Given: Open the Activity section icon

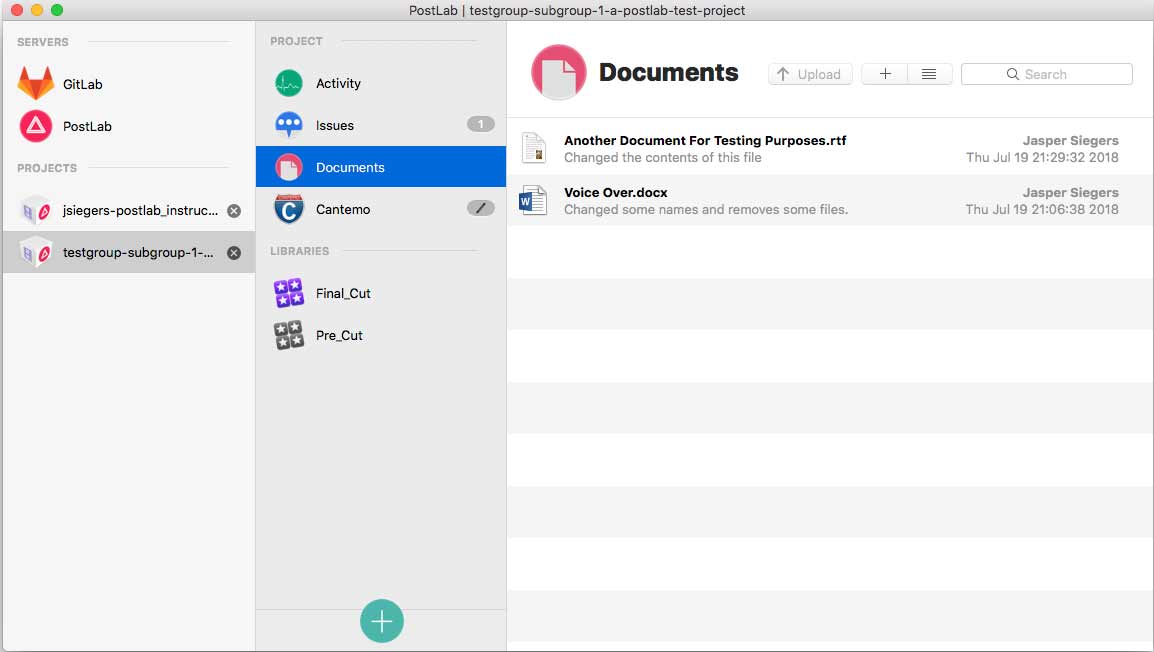Looking at the screenshot, I should [288, 83].
